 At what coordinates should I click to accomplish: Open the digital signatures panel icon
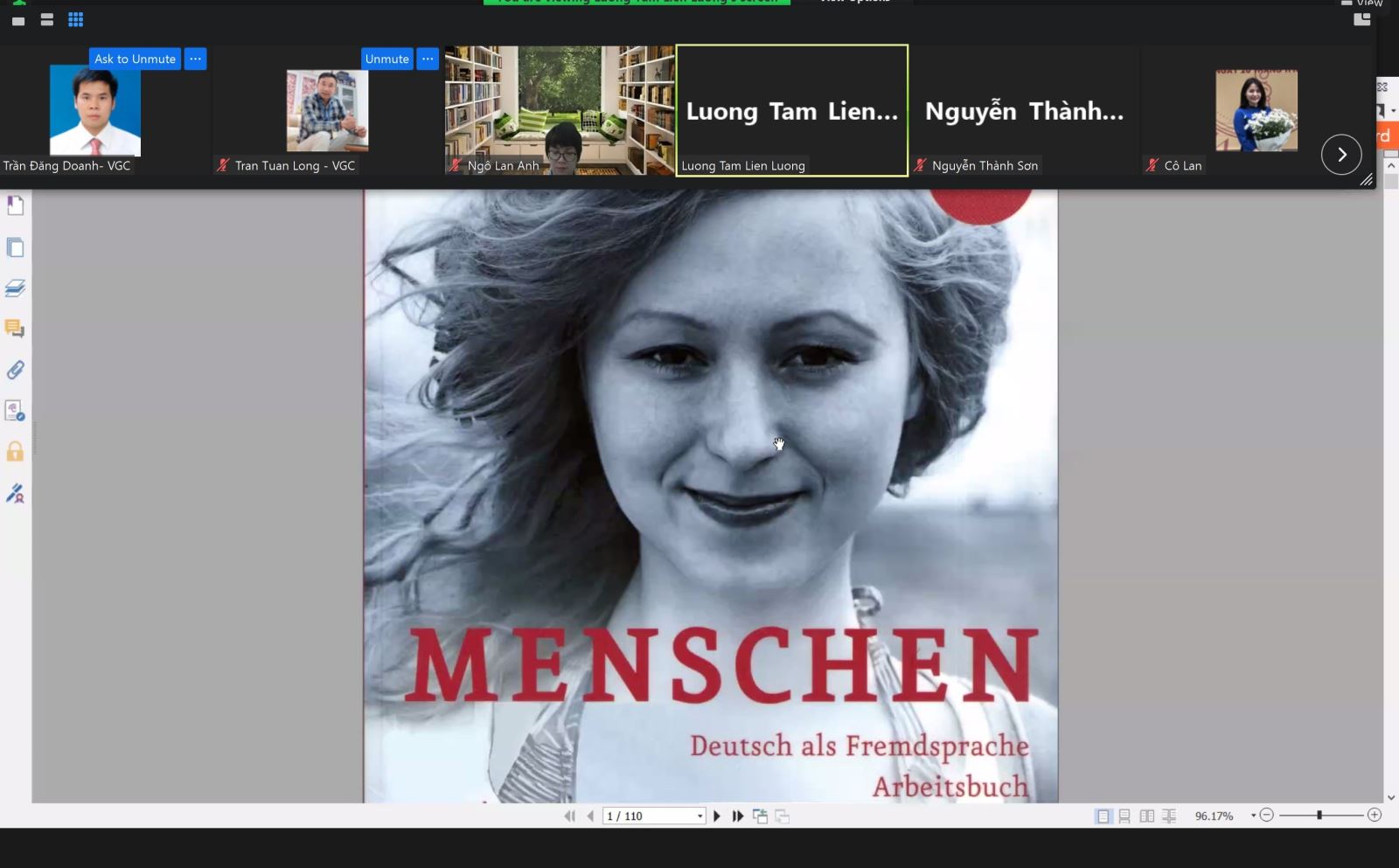click(15, 411)
